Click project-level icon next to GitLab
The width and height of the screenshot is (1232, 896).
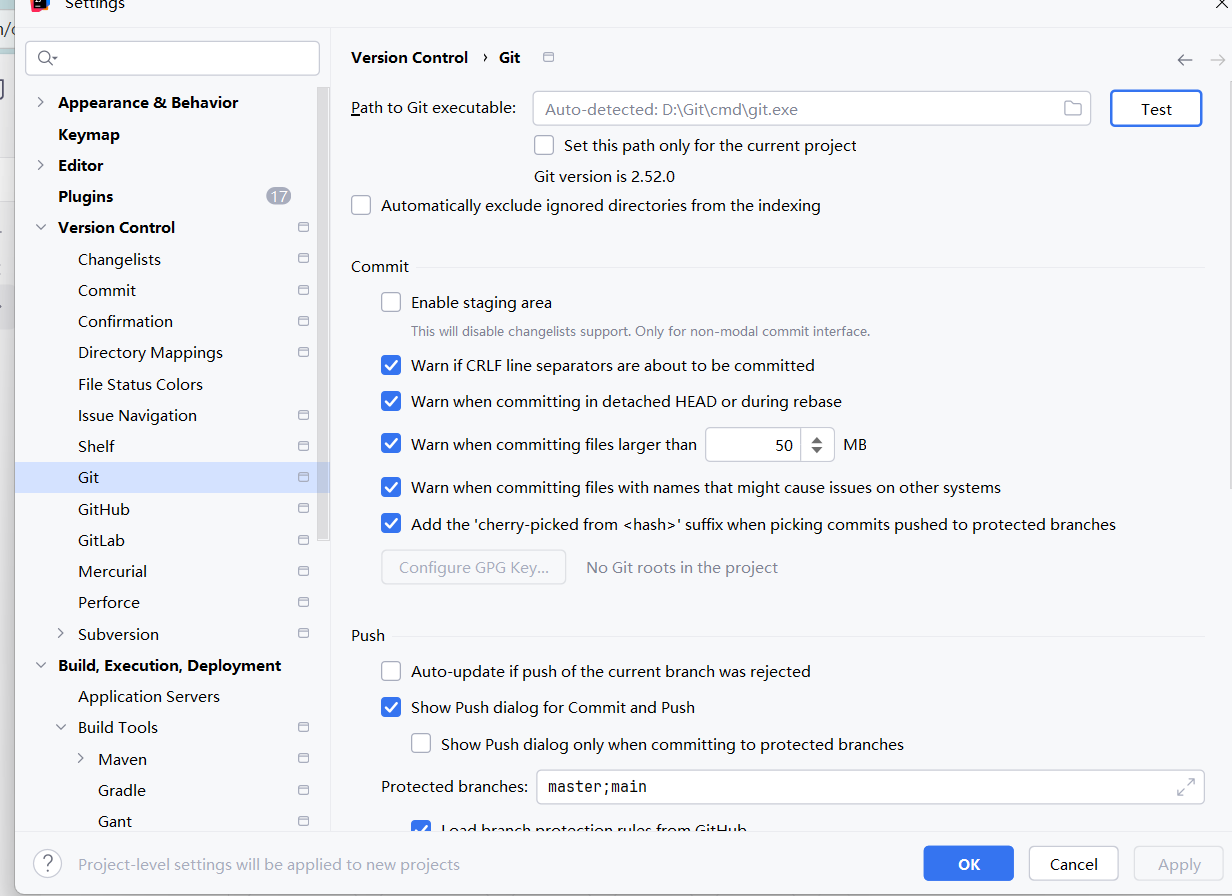pyautogui.click(x=303, y=540)
